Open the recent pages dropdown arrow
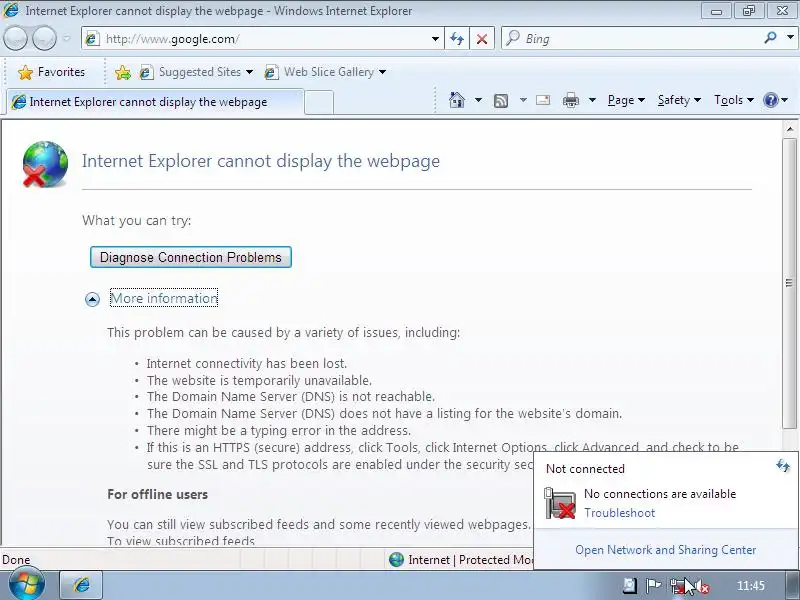The height and width of the screenshot is (600, 800). pos(67,39)
